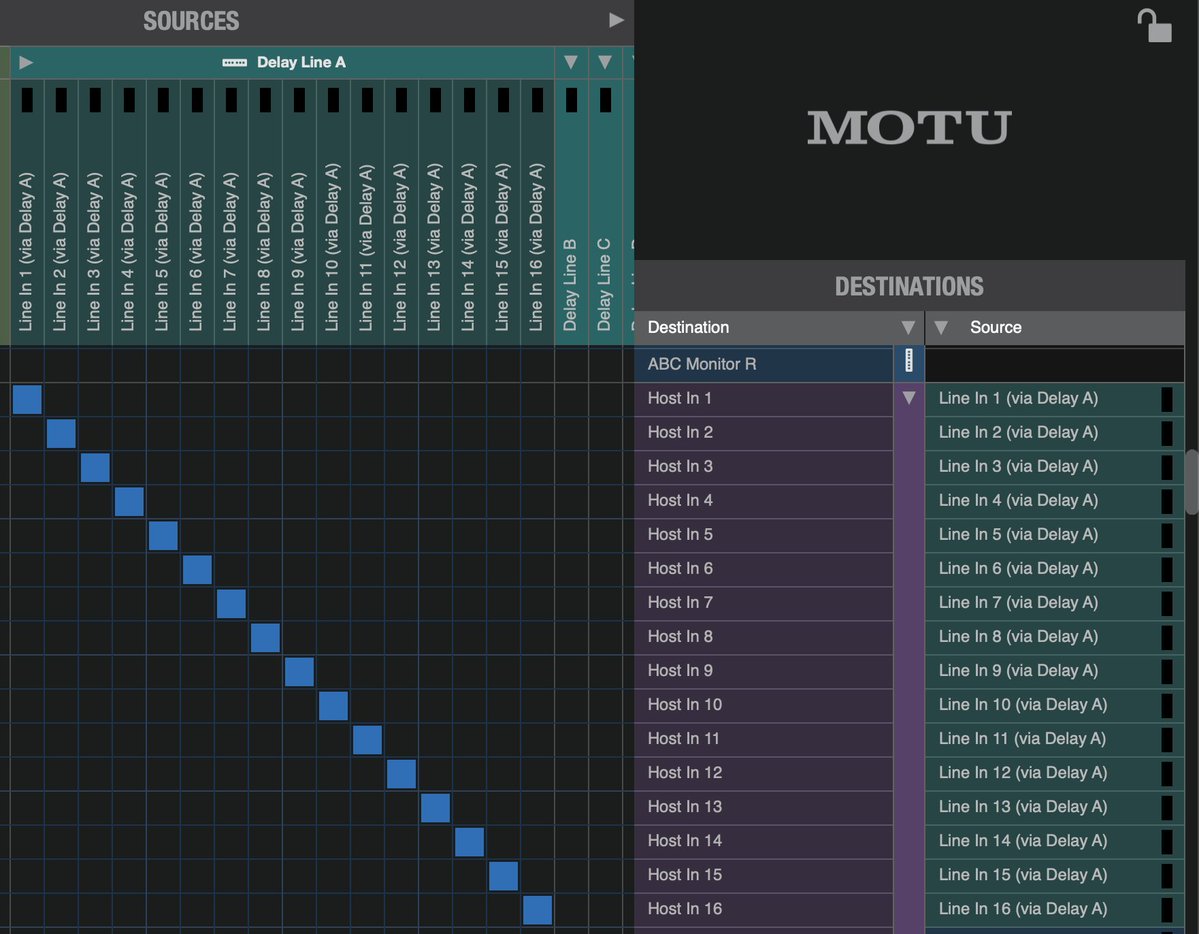Image resolution: width=1199 pixels, height=934 pixels.
Task: Click source cell Line In 14 (via Delay A)
Action: coord(1054,841)
